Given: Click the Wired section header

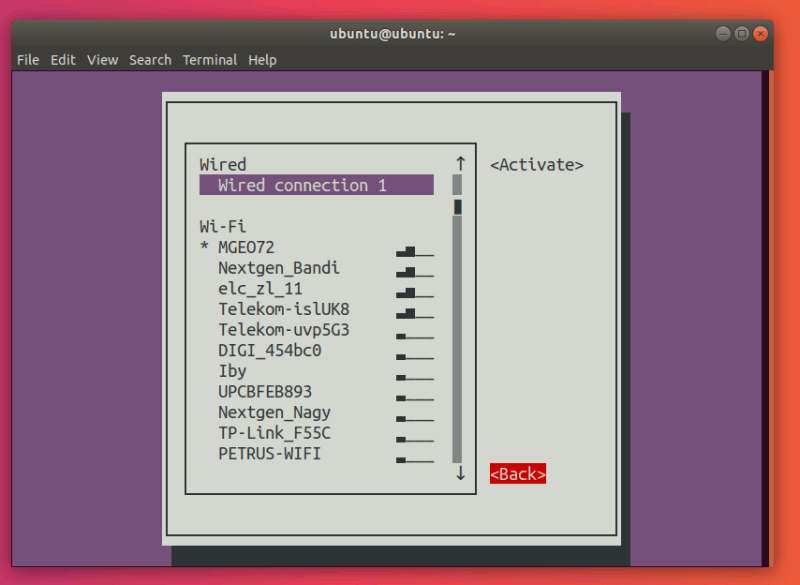Looking at the screenshot, I should point(222,164).
